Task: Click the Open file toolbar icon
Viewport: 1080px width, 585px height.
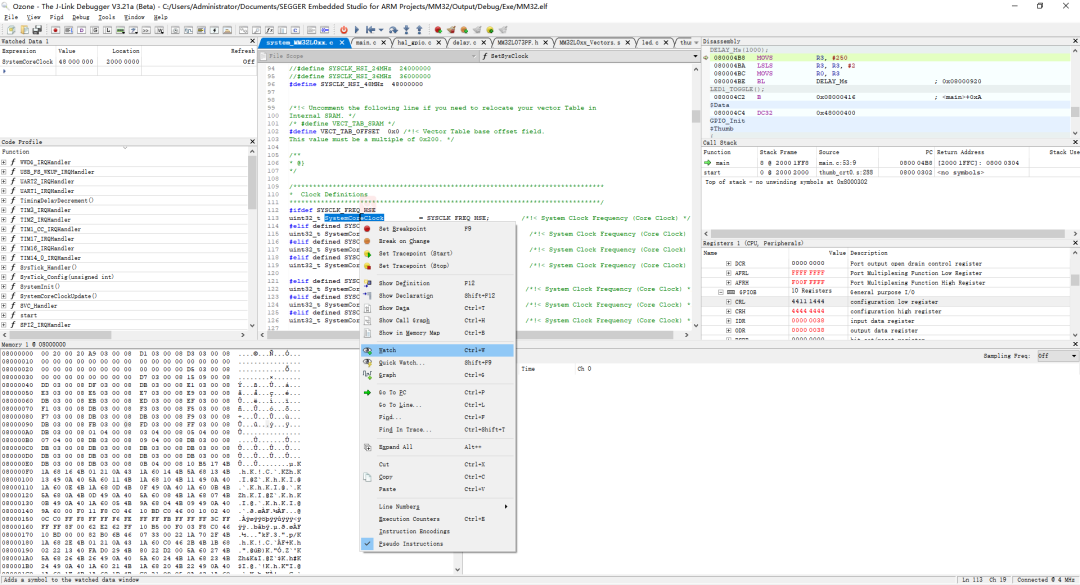Action: click(x=24, y=30)
